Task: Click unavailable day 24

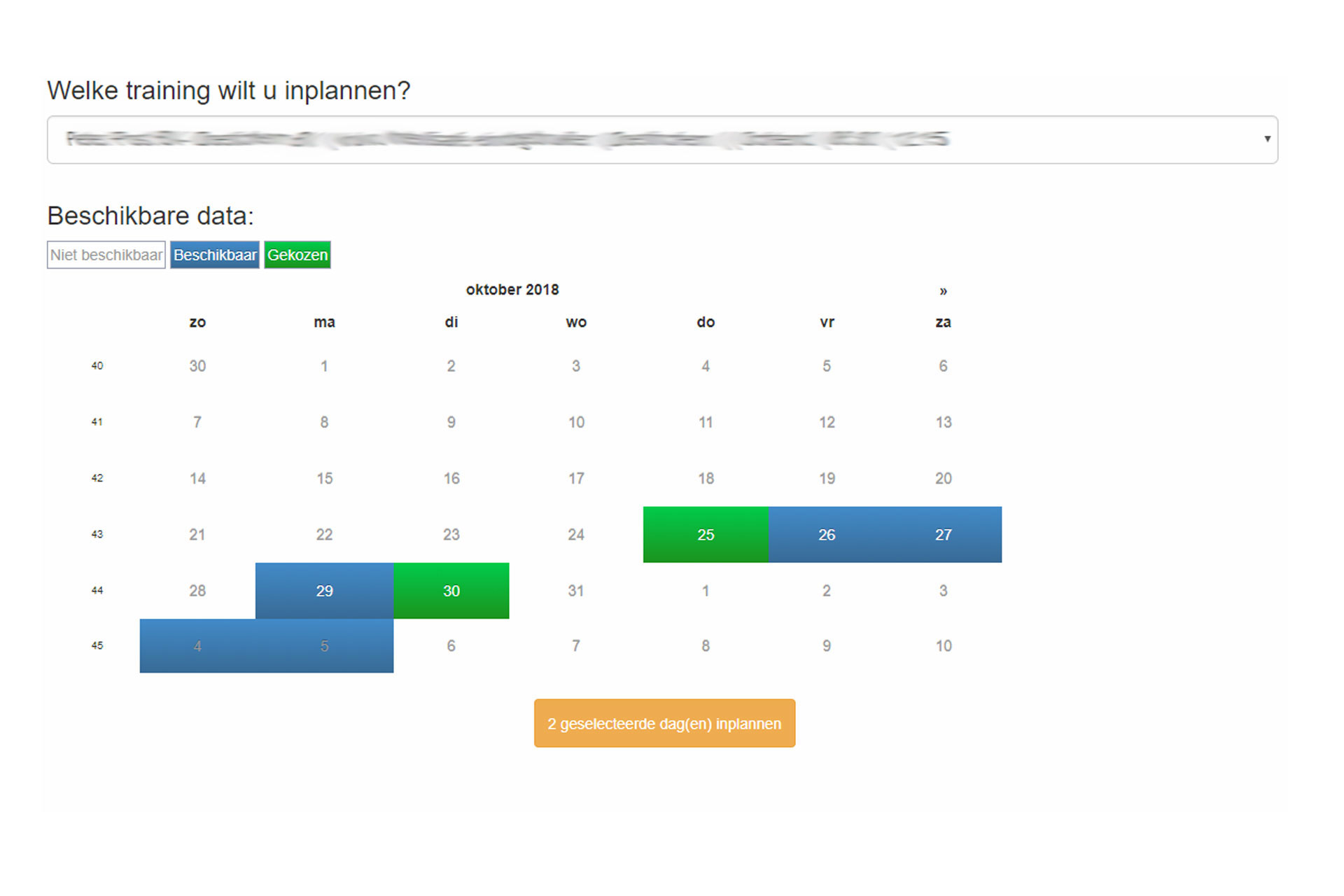Action: (576, 535)
